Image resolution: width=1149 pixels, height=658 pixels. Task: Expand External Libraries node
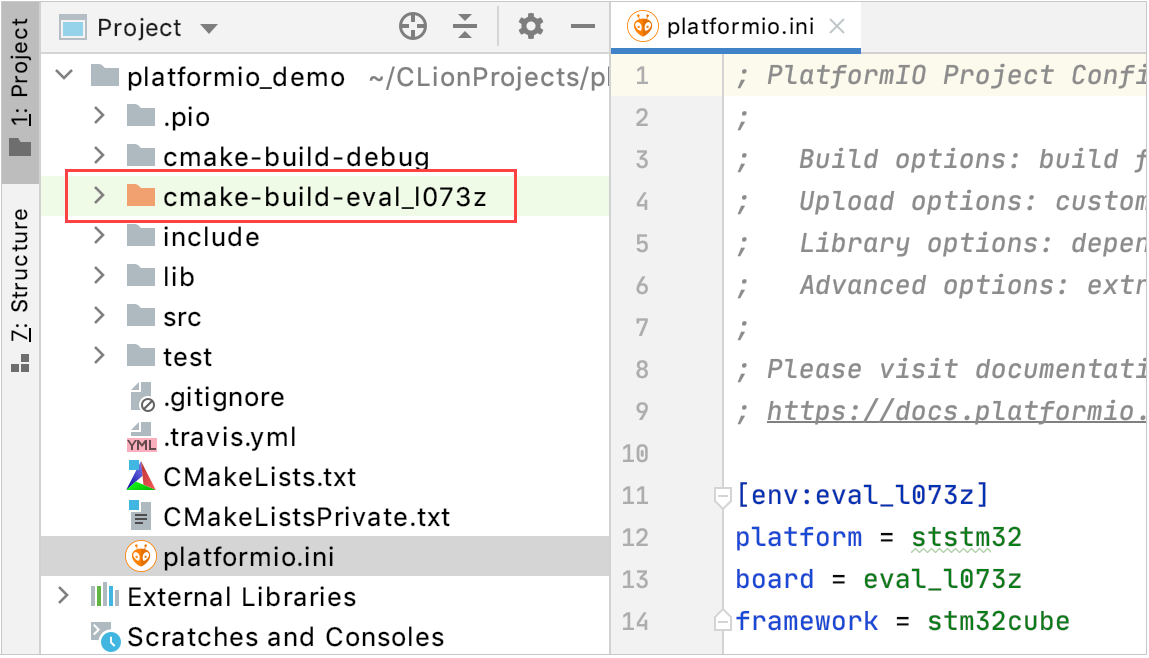[64, 597]
